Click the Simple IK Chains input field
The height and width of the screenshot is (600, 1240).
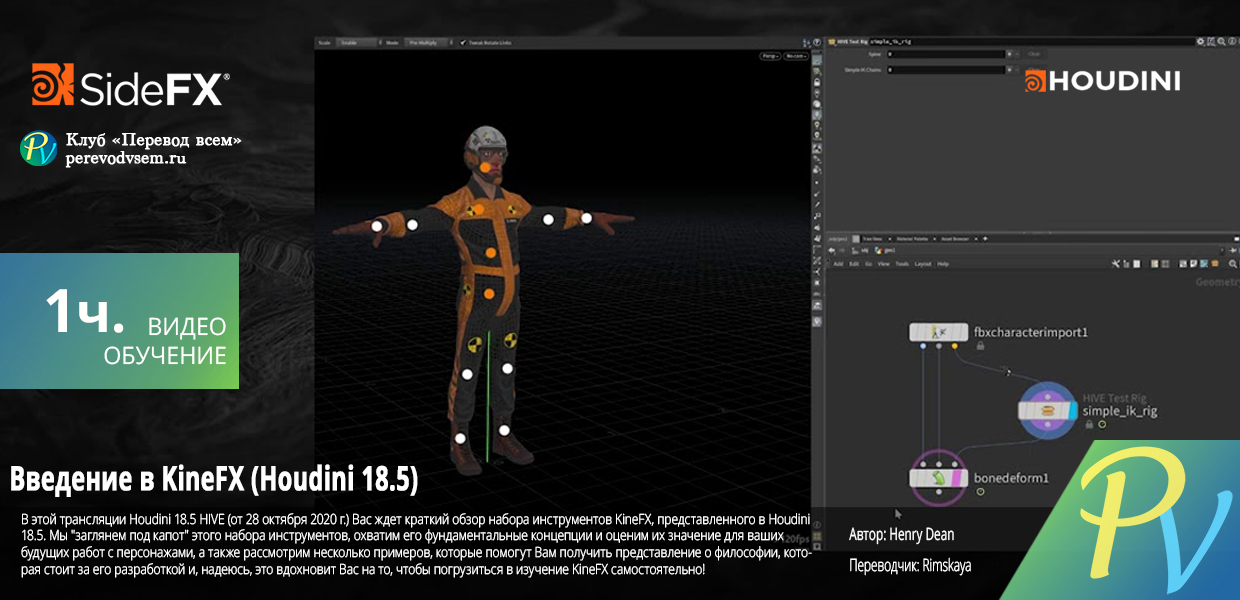click(x=945, y=70)
